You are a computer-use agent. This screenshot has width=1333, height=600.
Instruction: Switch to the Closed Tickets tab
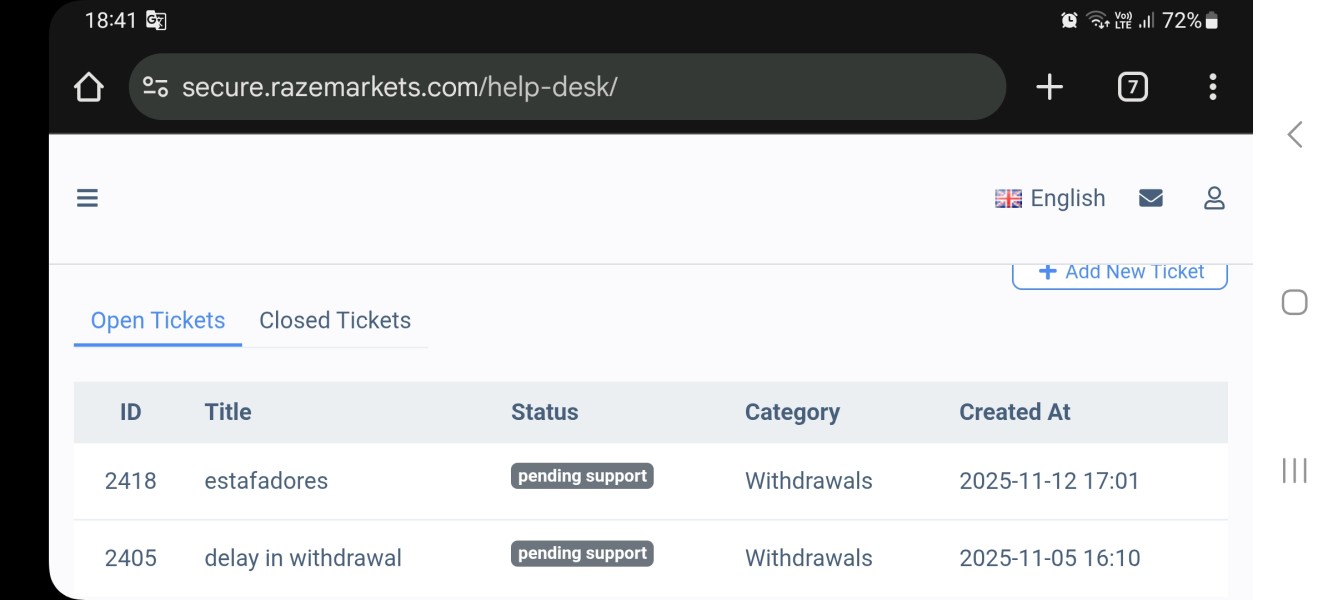tap(335, 321)
